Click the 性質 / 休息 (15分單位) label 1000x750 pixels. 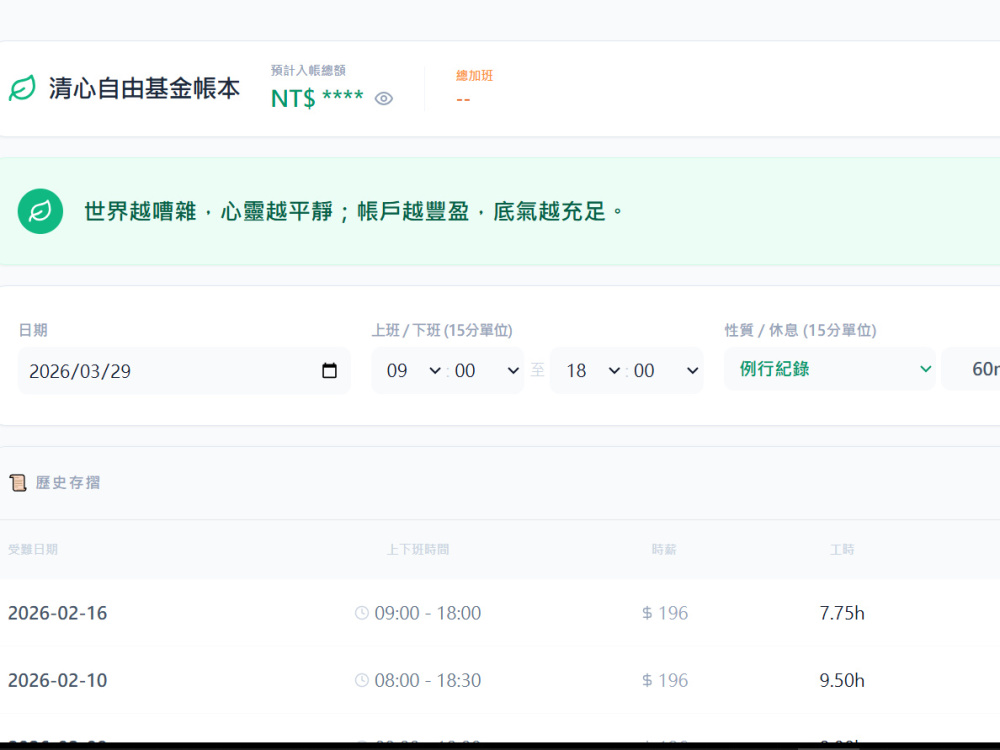(800, 330)
